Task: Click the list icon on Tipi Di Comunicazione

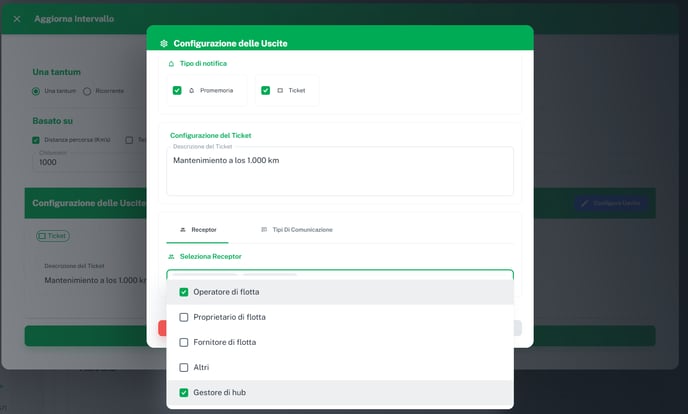Action: (264, 229)
